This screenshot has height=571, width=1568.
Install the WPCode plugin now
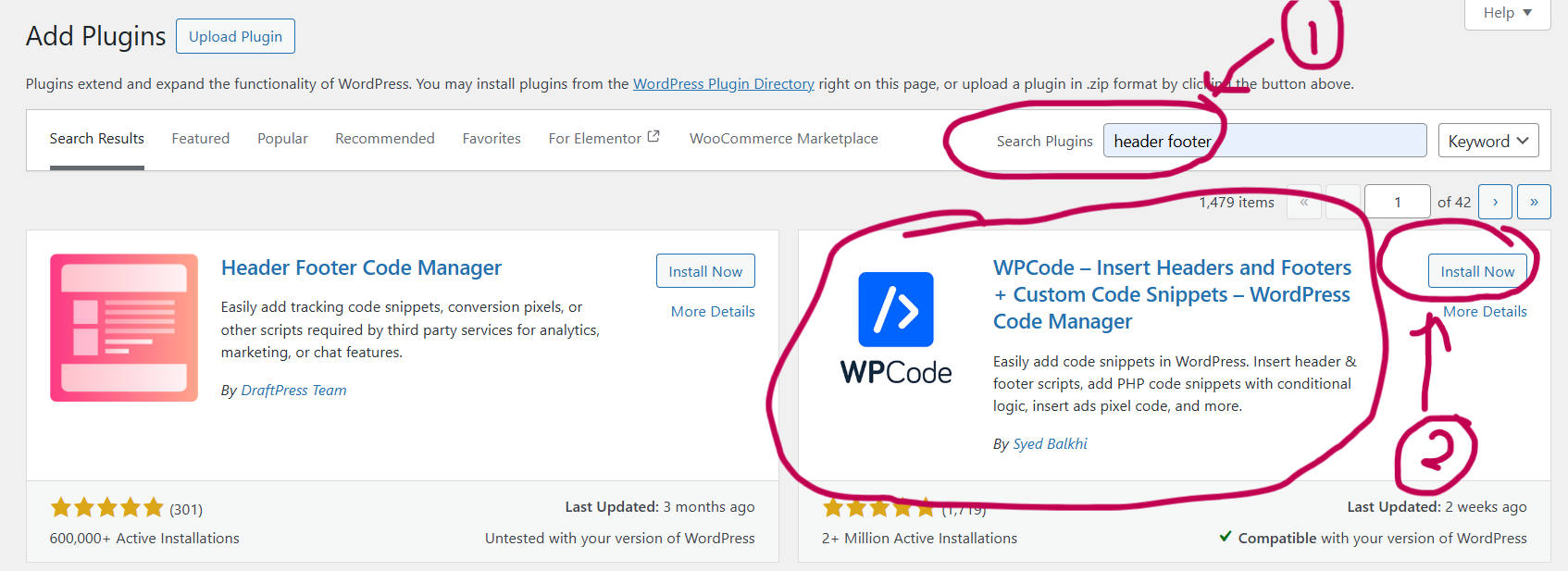pos(1477,271)
